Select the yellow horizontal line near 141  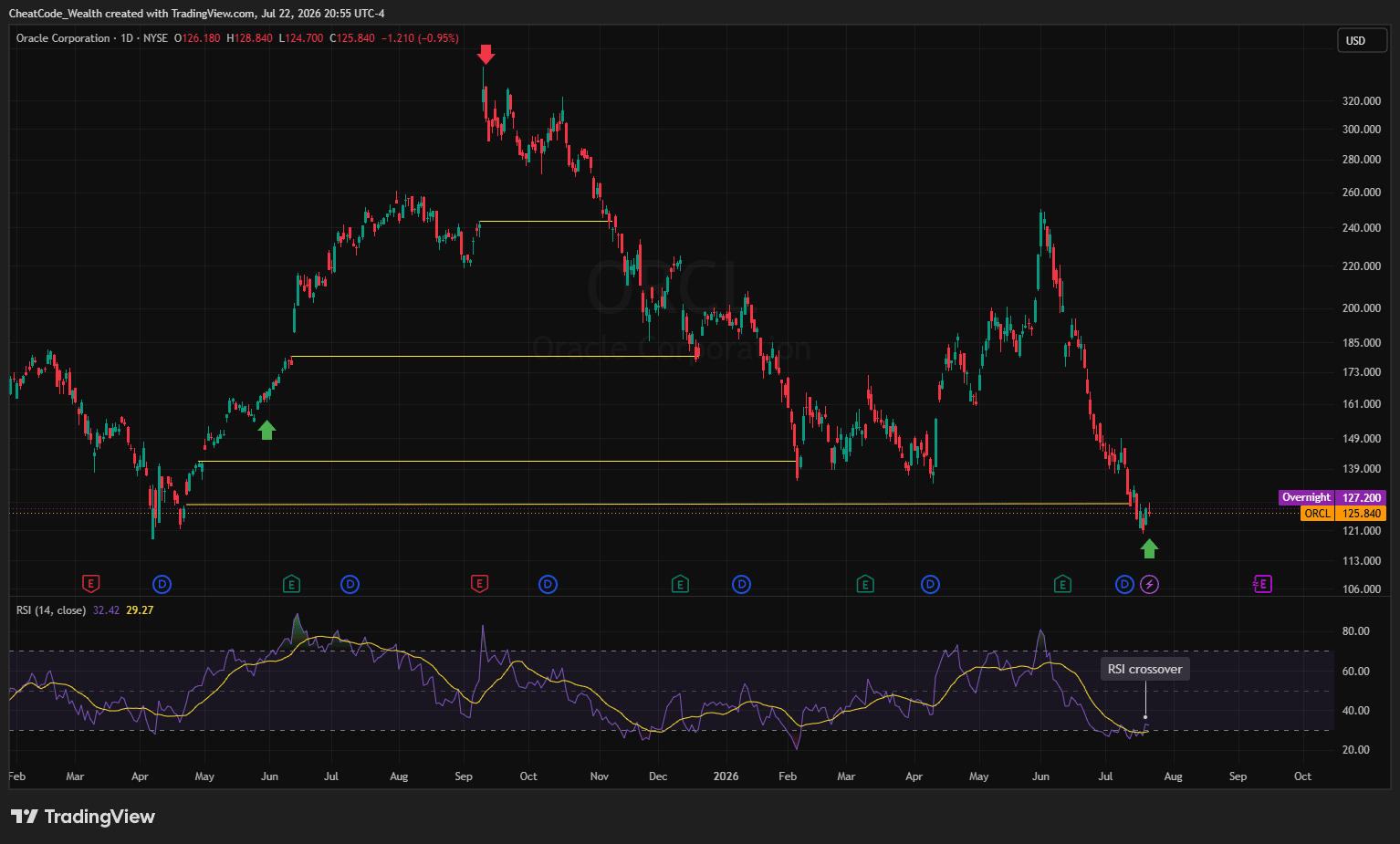click(x=498, y=462)
